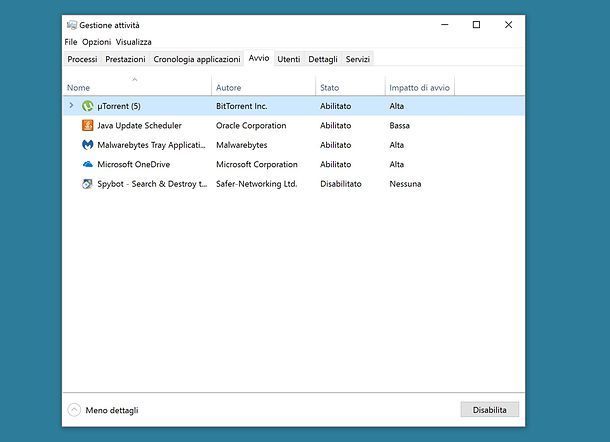Click Alta impact in µTorrent row
This screenshot has width=610, height=442.
tap(396, 106)
